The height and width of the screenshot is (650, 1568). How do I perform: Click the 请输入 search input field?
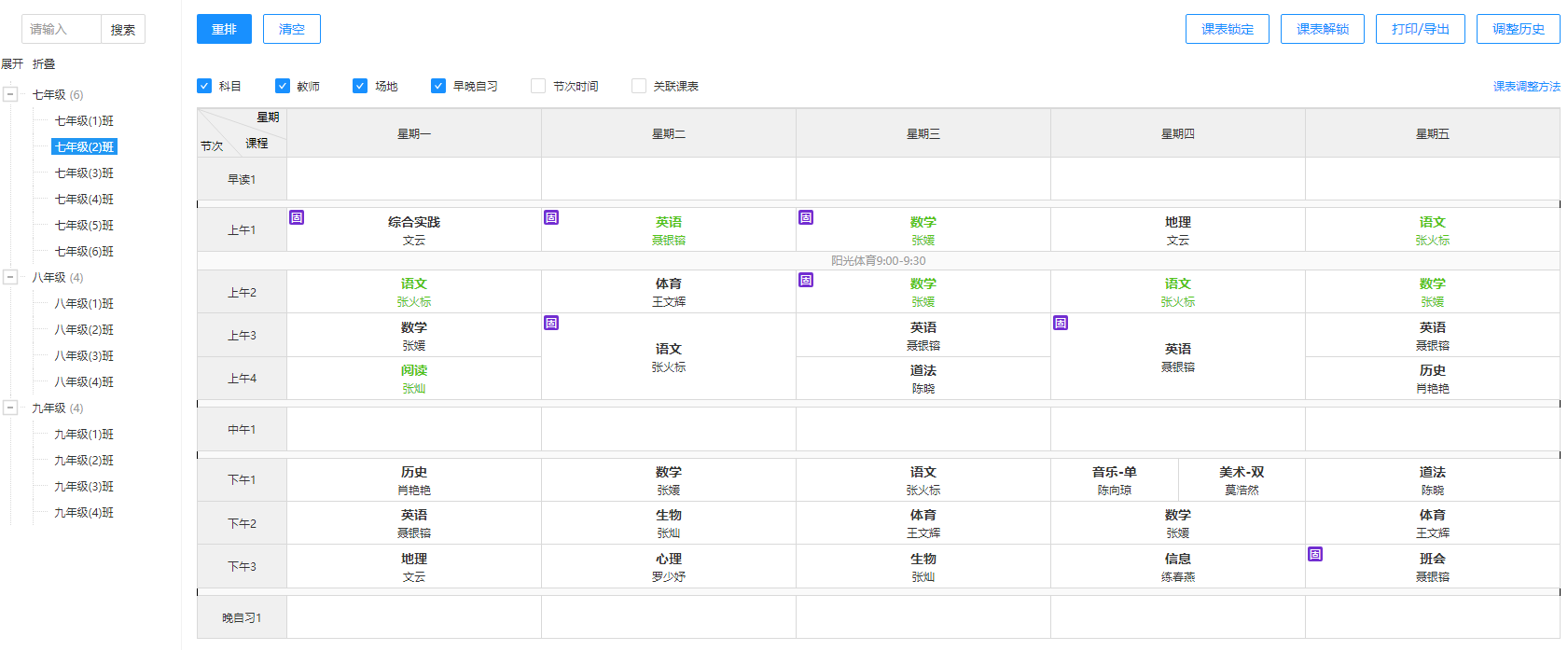[x=61, y=29]
